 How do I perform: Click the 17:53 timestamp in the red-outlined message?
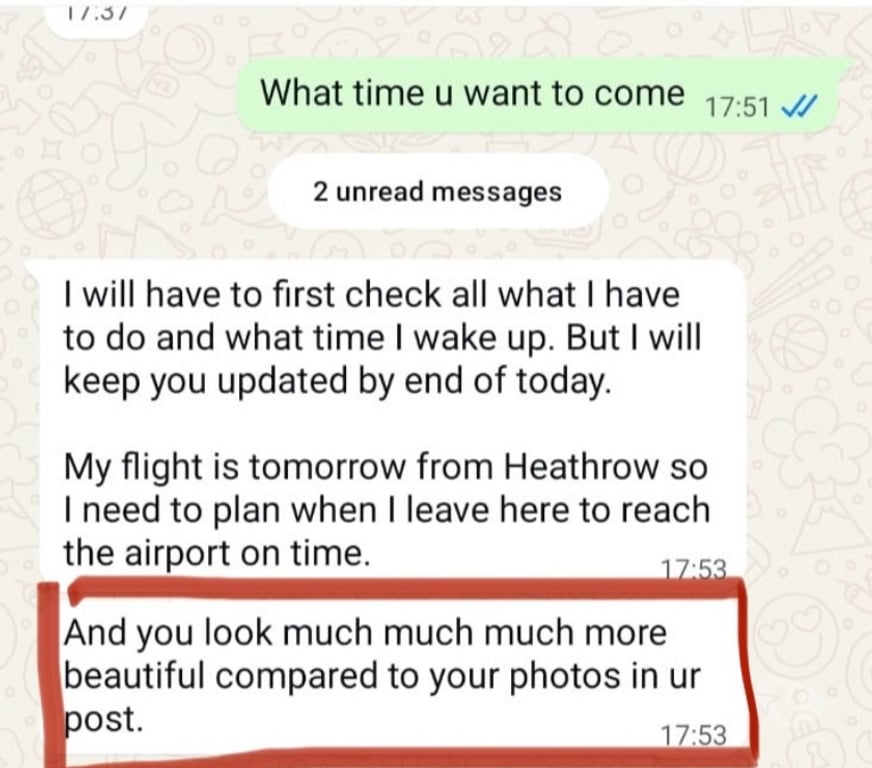tap(693, 735)
